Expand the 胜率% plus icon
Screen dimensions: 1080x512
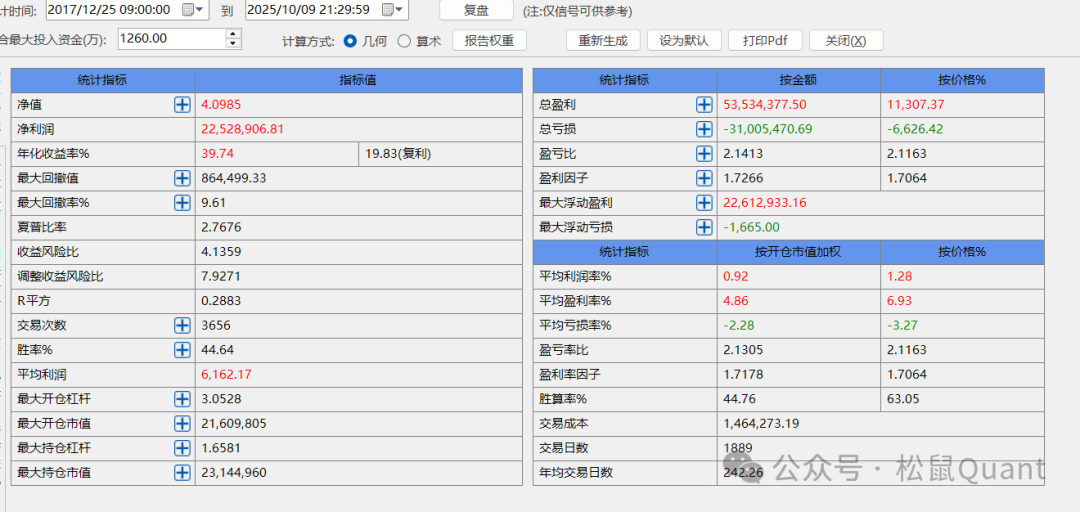[x=182, y=350]
